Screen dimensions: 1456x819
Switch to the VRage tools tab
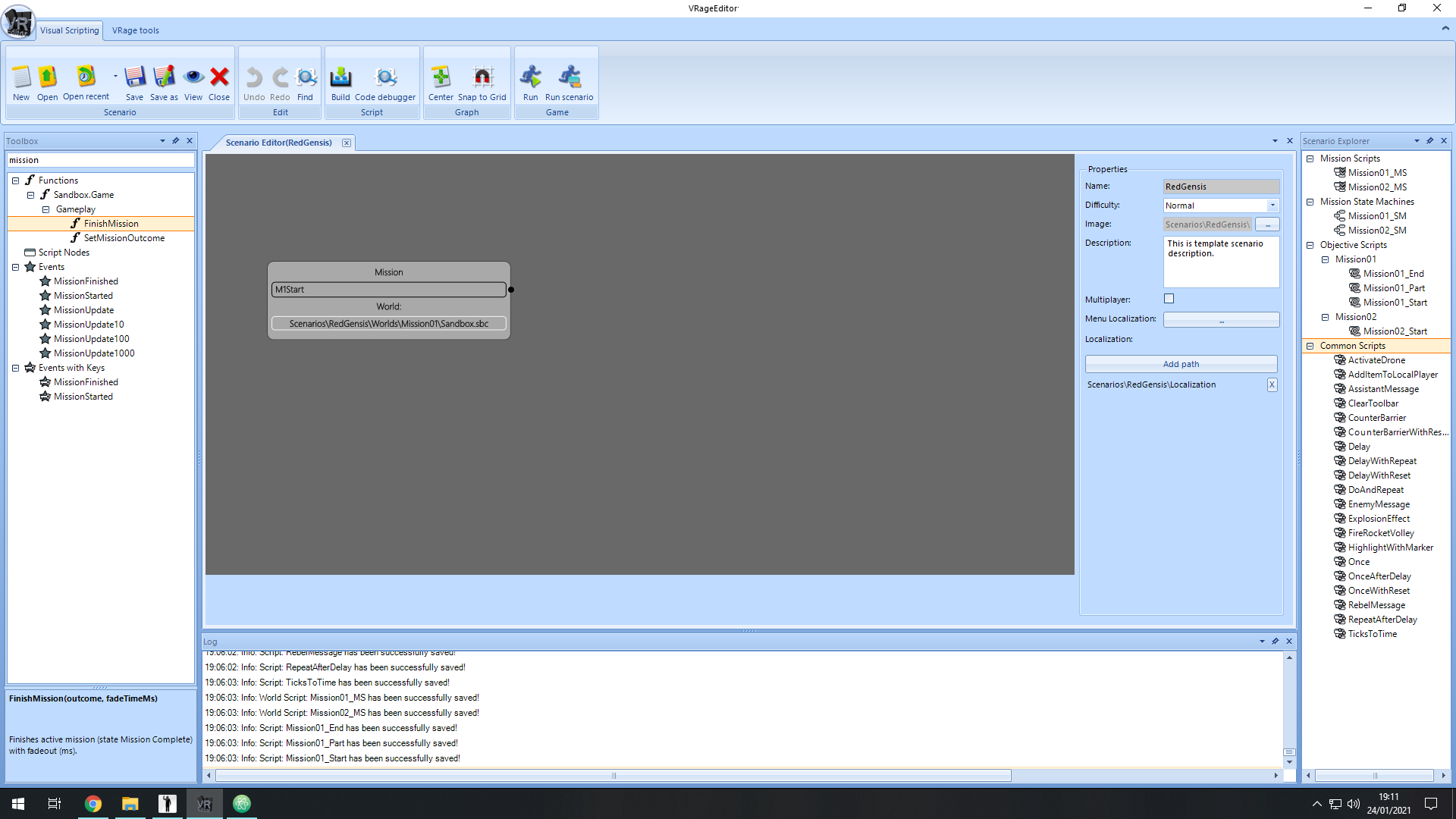click(136, 30)
